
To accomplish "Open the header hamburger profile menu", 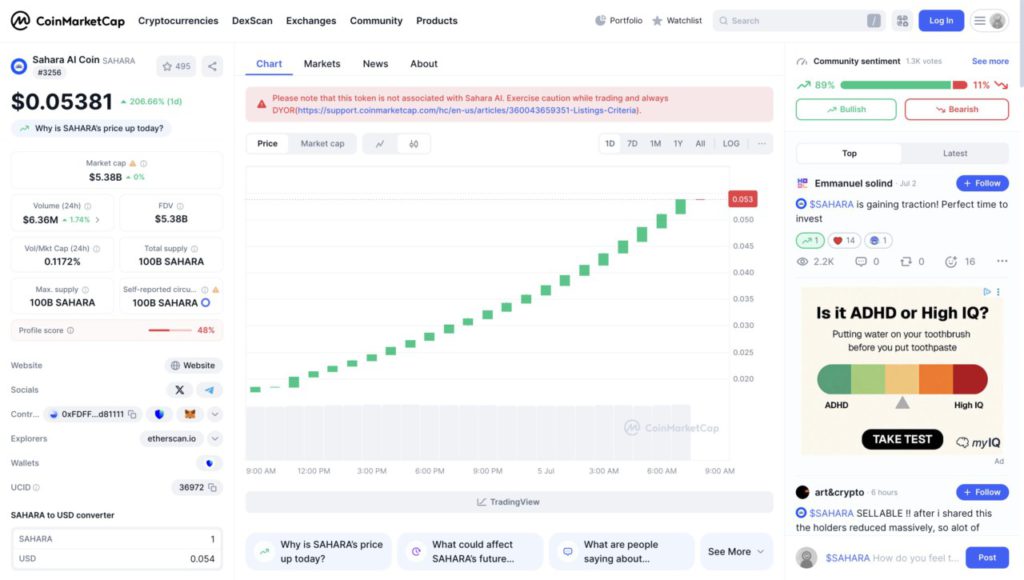I will (989, 21).
